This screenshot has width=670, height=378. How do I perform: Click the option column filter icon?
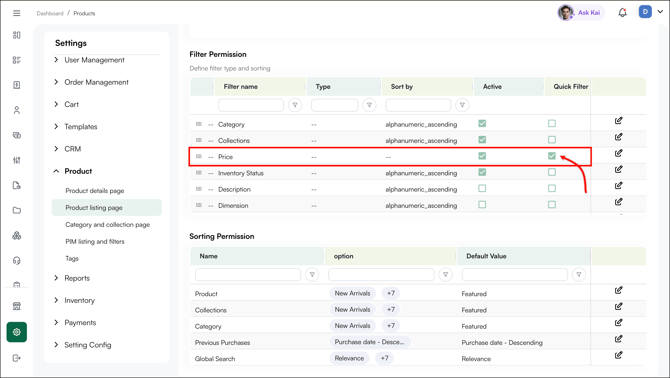[445, 275]
